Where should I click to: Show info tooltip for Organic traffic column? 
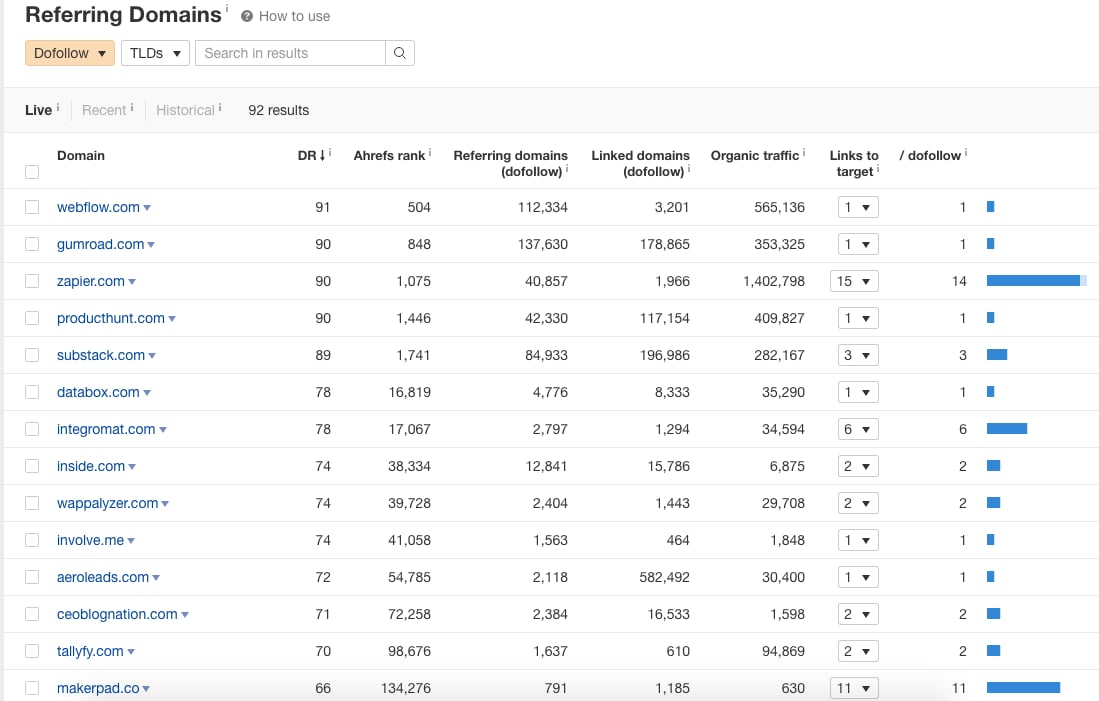point(804,152)
